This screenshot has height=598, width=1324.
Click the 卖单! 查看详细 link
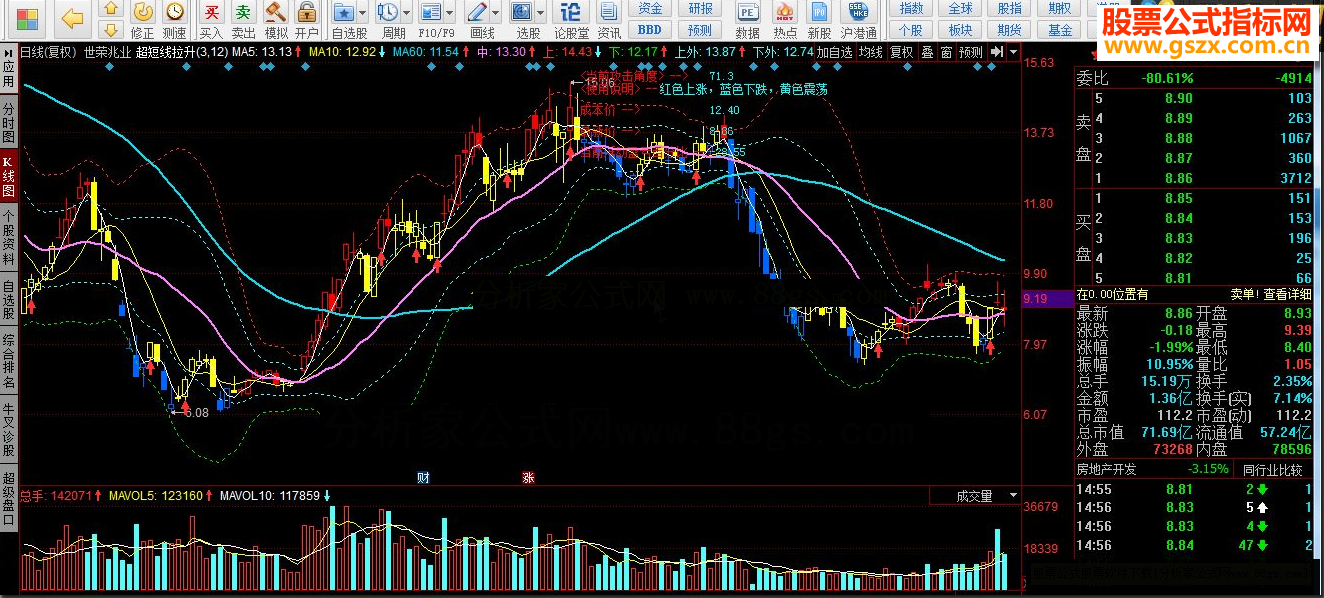[1270, 294]
